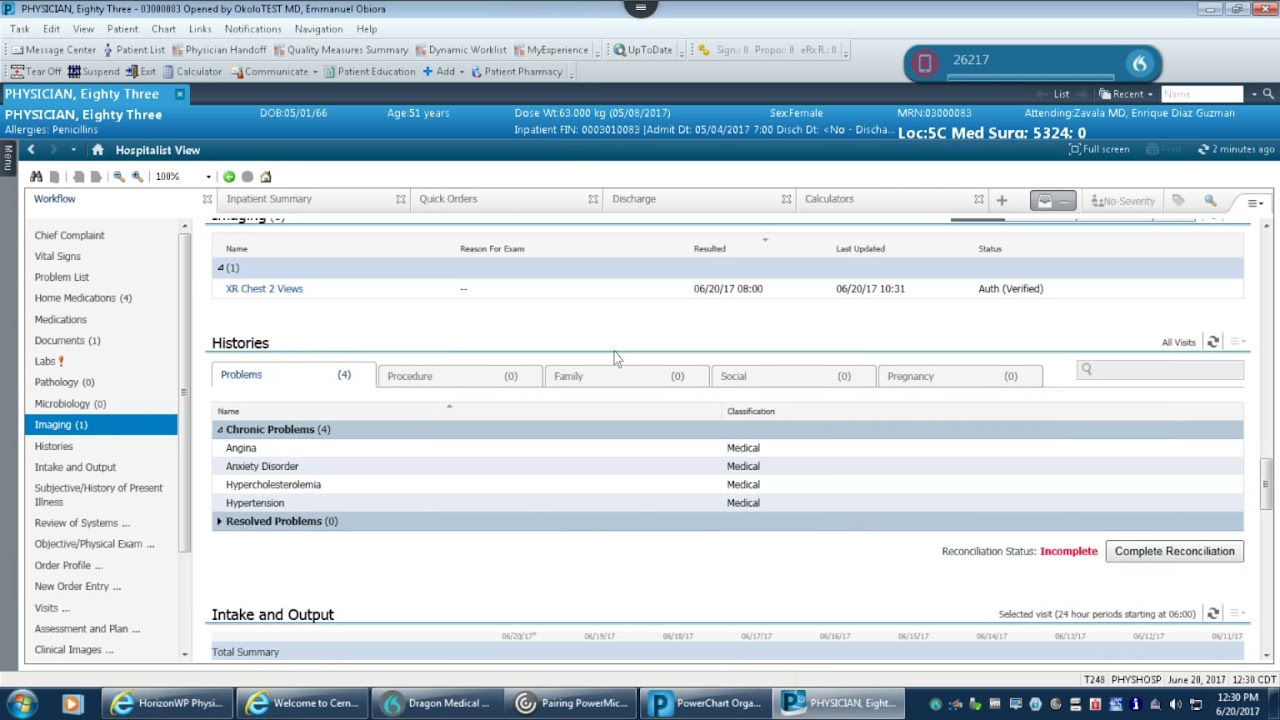Viewport: 1280px width, 720px height.
Task: Click the Dragon flame microphone icon
Action: [1140, 64]
